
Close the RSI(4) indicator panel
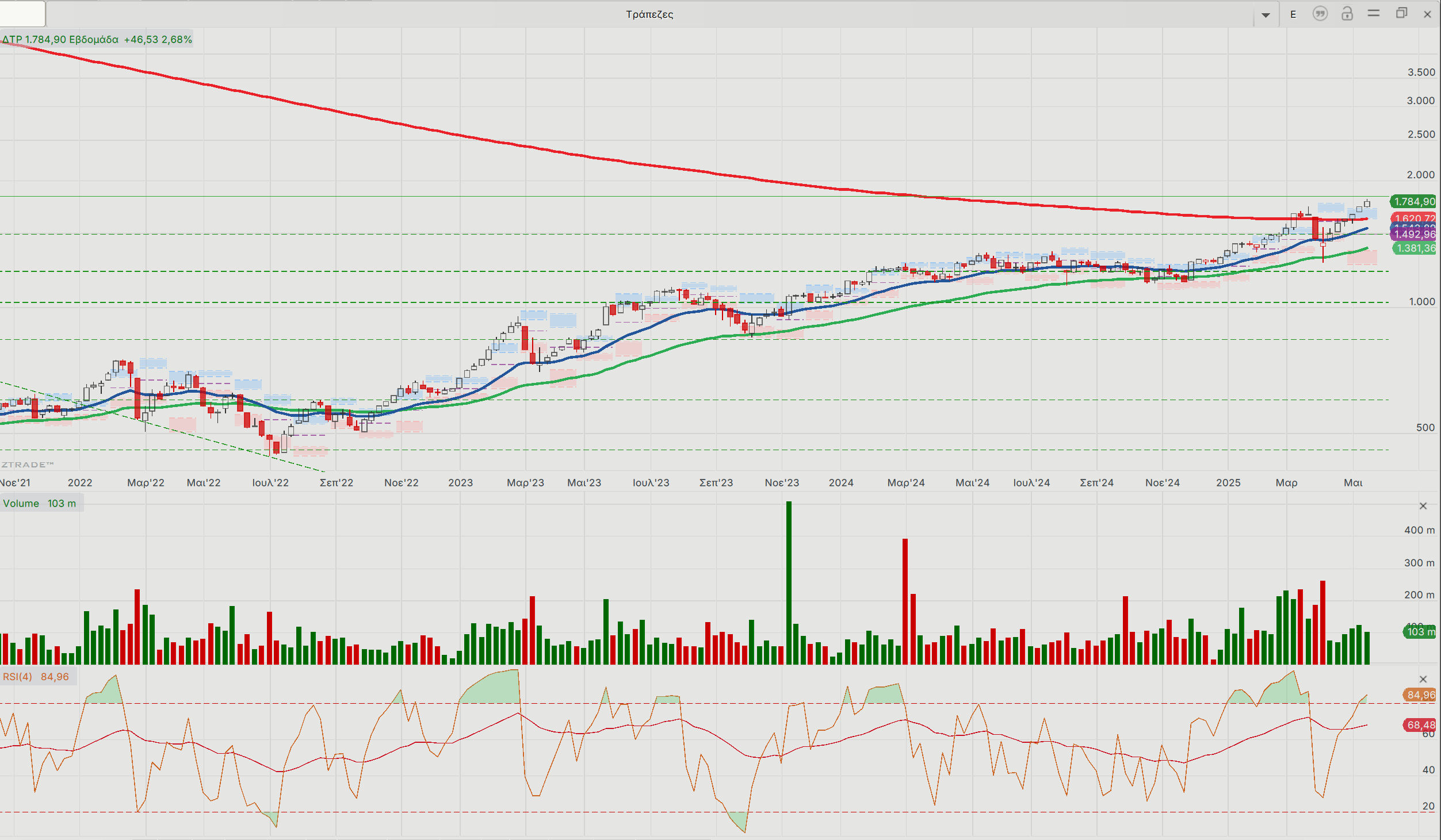click(x=1423, y=679)
